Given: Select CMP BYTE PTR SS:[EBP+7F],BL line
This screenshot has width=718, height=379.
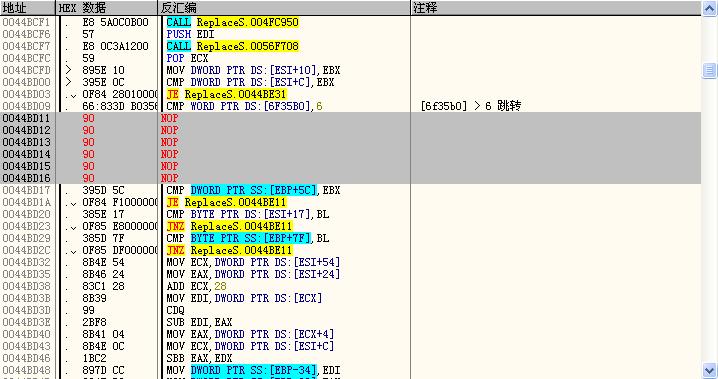Looking at the screenshot, I should click(x=248, y=238).
